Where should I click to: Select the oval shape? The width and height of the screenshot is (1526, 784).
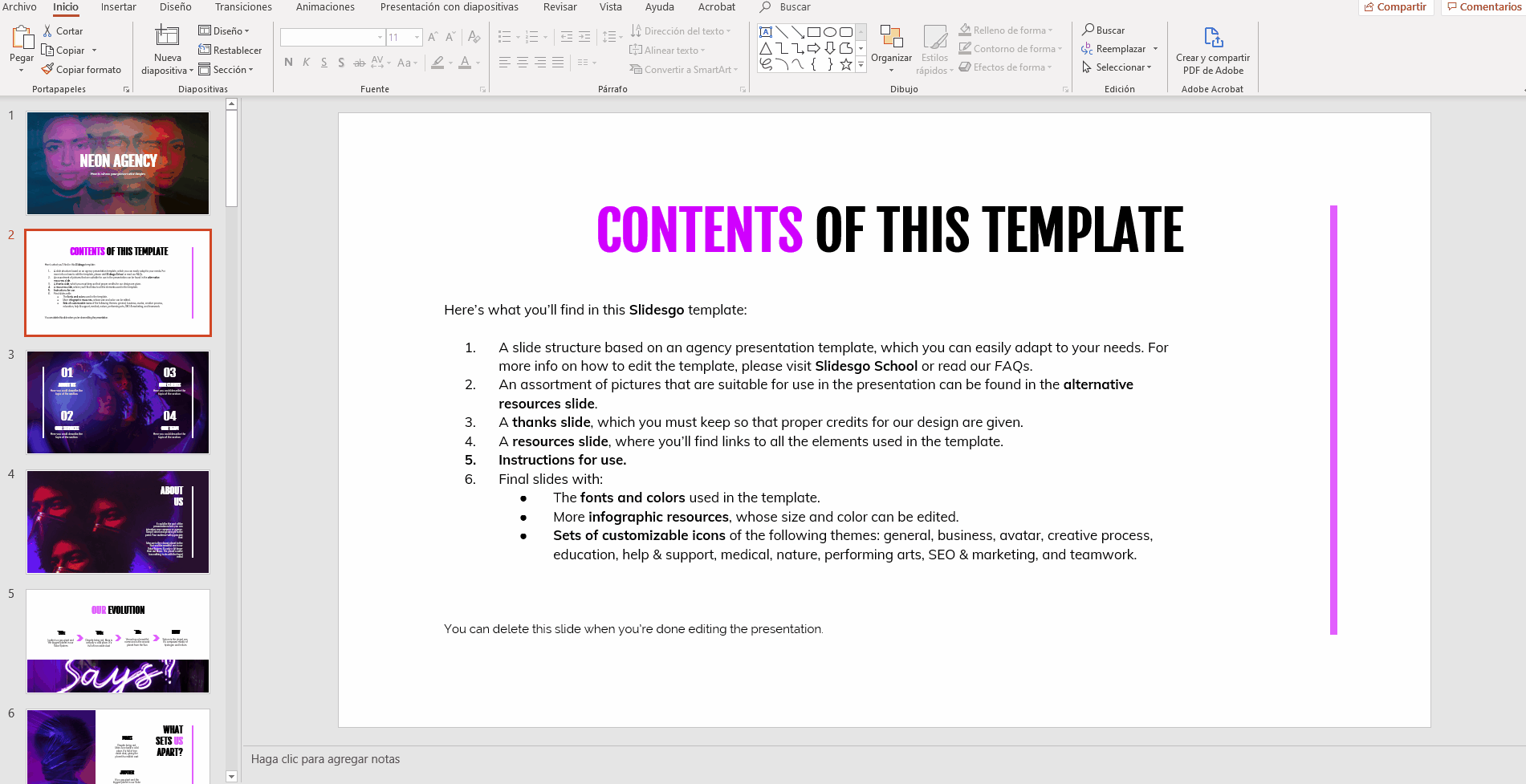[x=830, y=32]
